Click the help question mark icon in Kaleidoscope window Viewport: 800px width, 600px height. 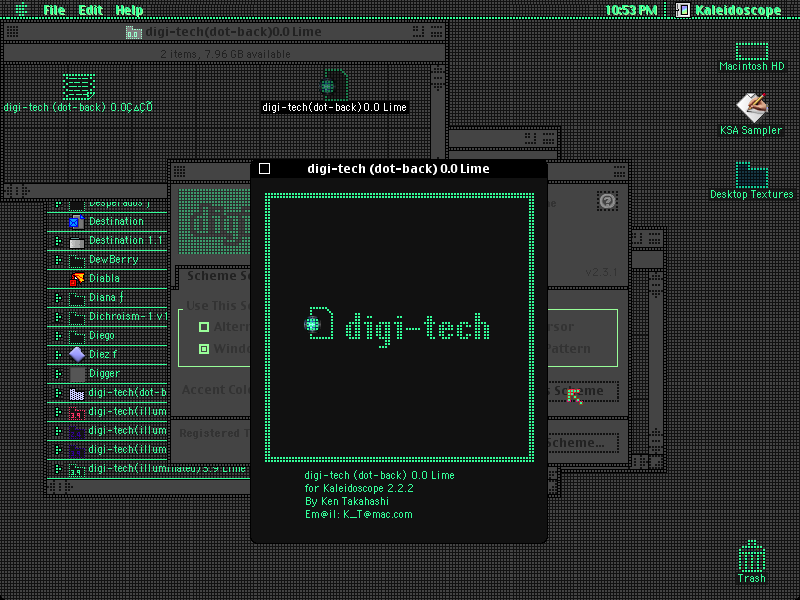[607, 201]
